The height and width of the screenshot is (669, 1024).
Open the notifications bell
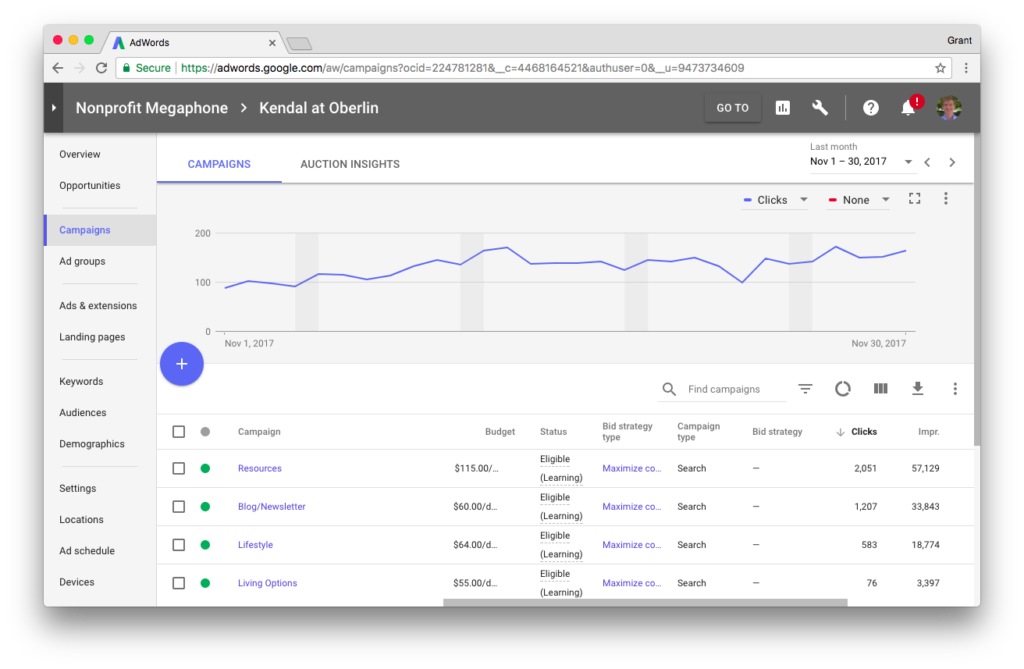(x=908, y=108)
